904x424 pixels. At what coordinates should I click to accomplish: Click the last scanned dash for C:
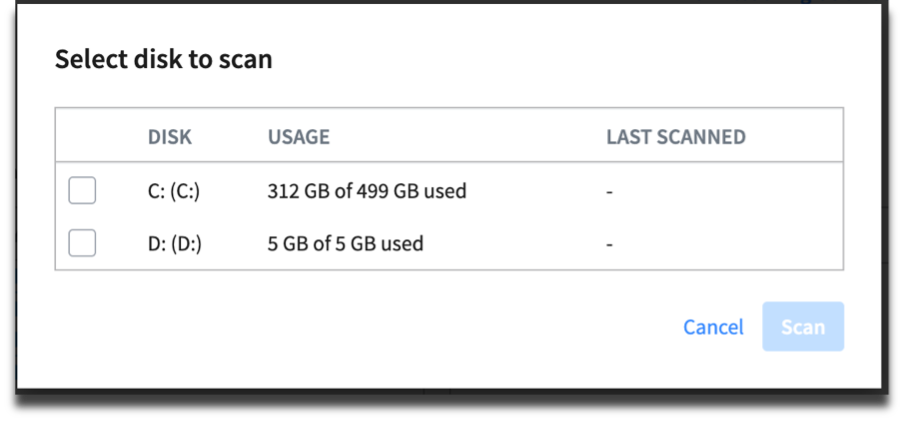tap(610, 191)
